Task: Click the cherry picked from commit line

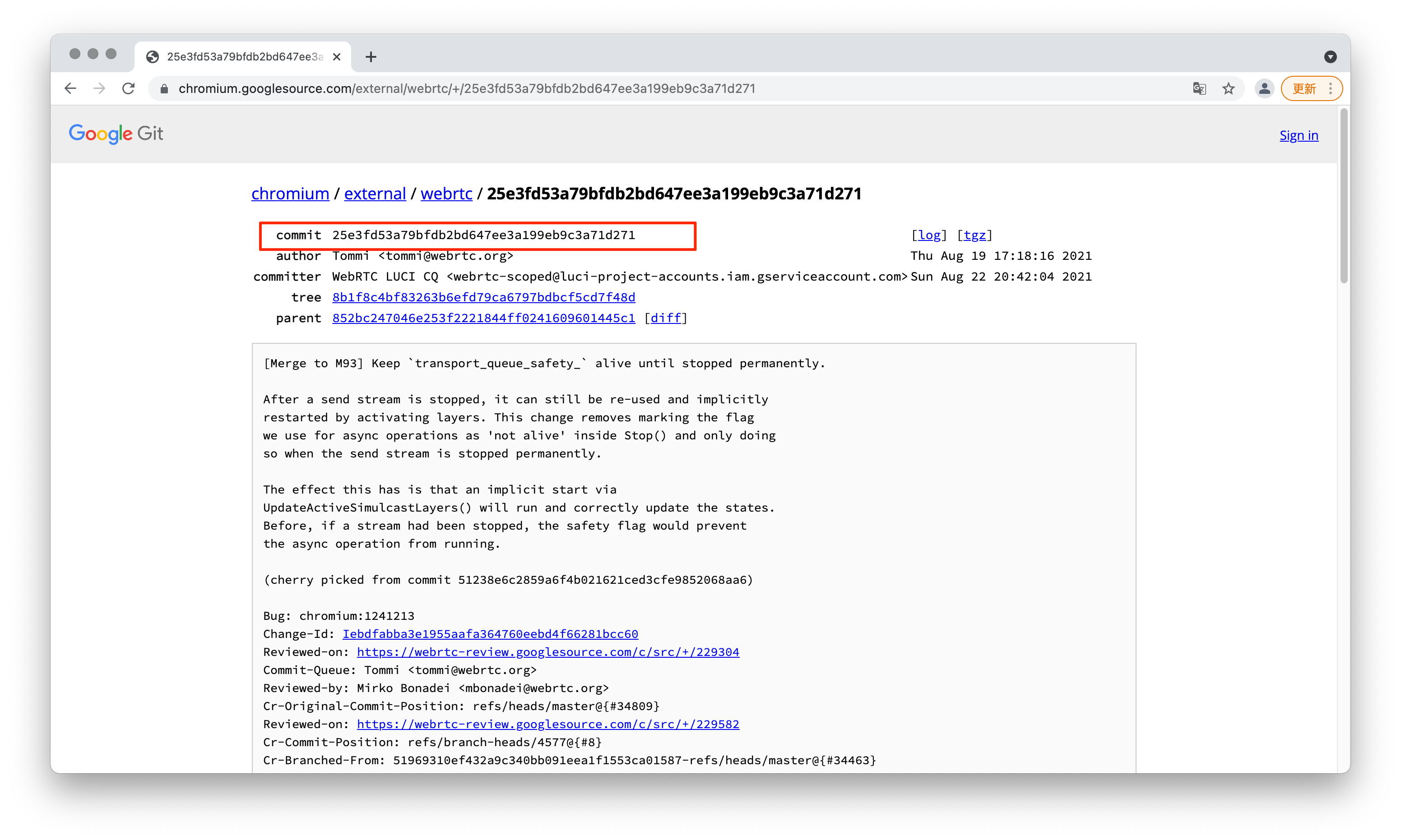Action: [x=508, y=580]
